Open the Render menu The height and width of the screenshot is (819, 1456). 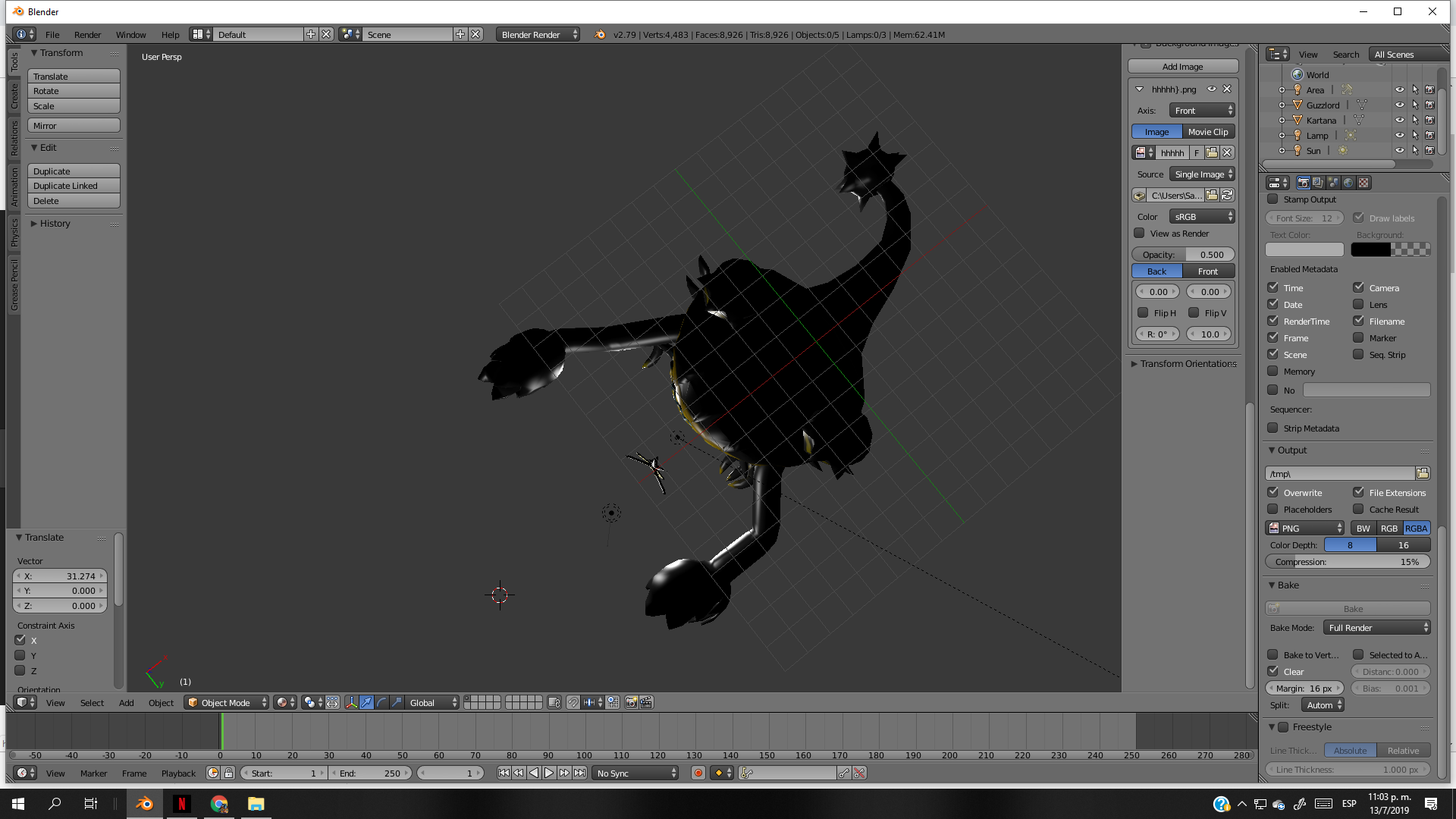pos(87,34)
